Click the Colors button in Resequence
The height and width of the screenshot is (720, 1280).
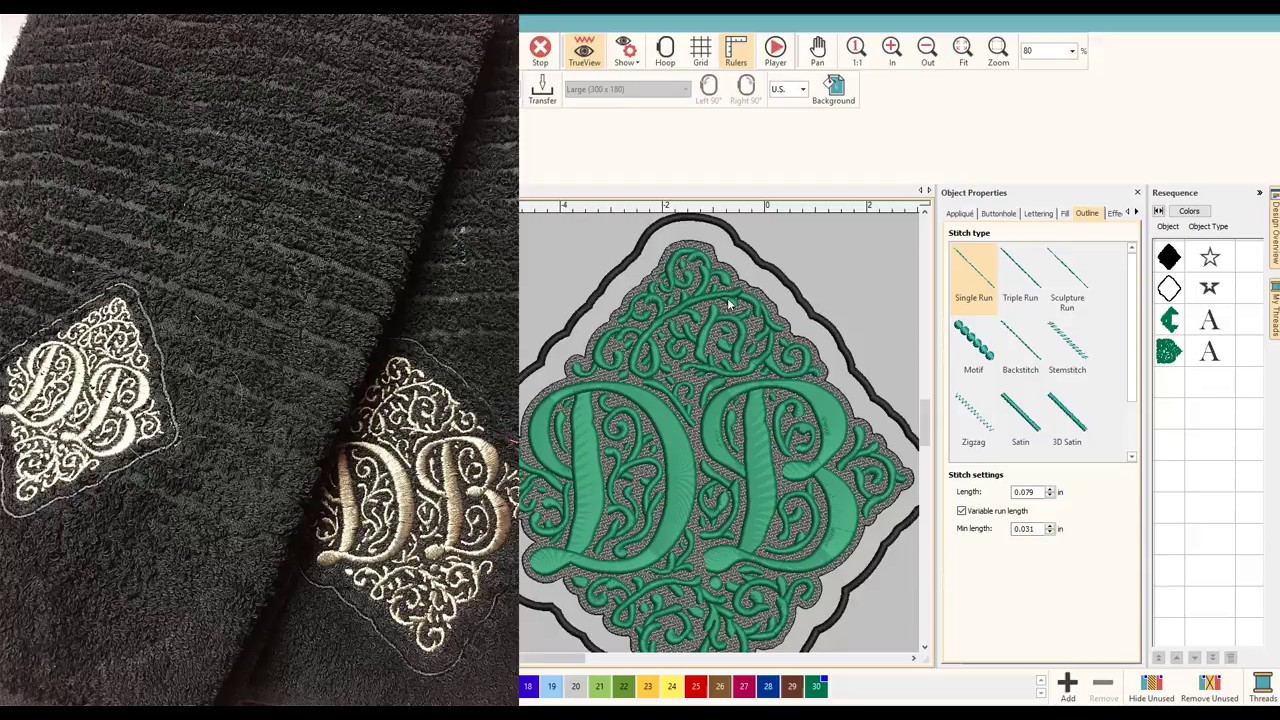tap(1189, 211)
